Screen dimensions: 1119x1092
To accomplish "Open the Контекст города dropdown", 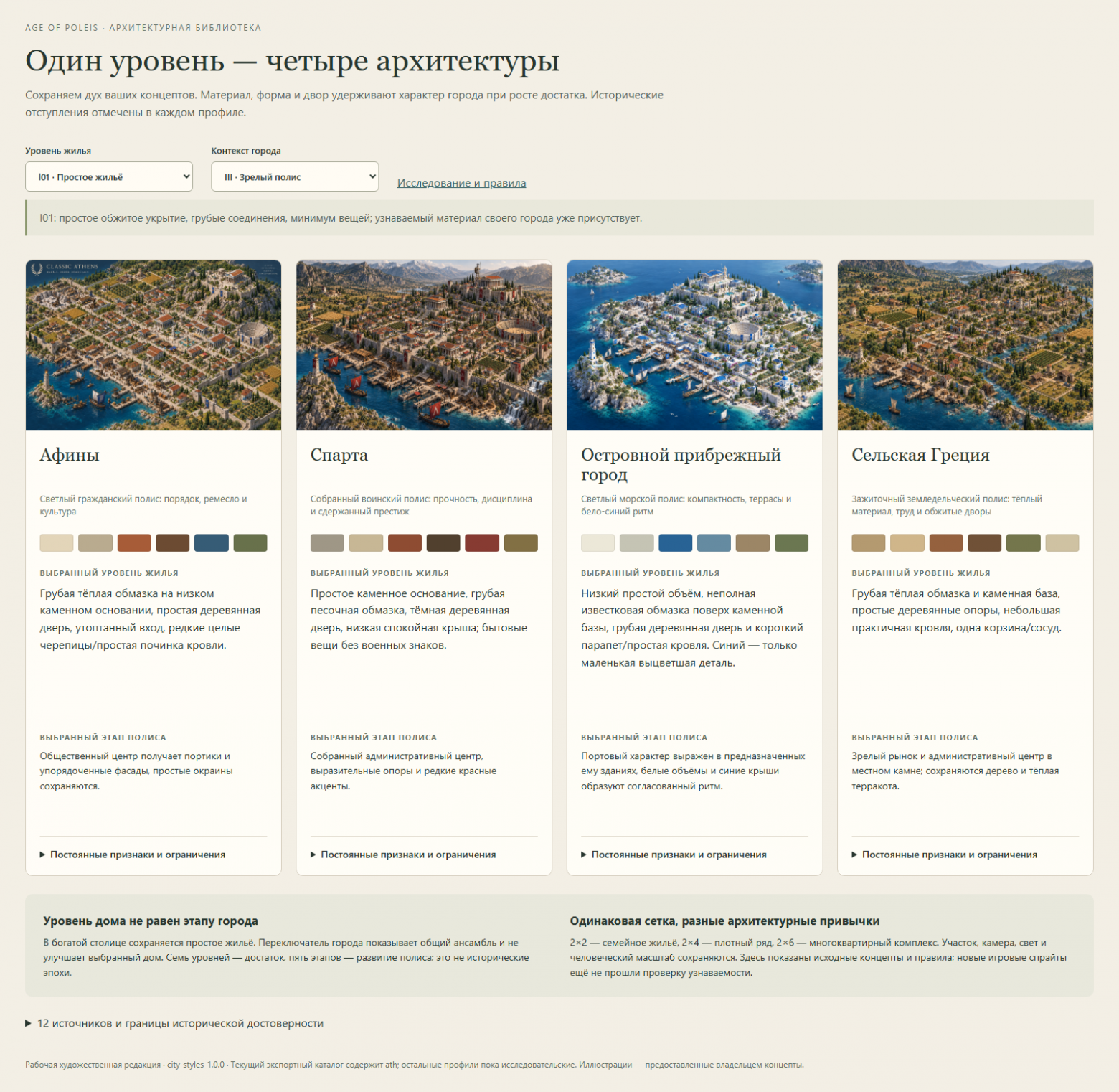I will click(x=295, y=176).
